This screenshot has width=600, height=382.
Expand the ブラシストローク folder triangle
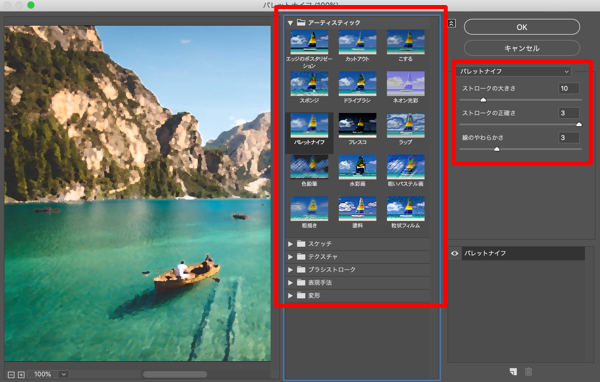[290, 270]
